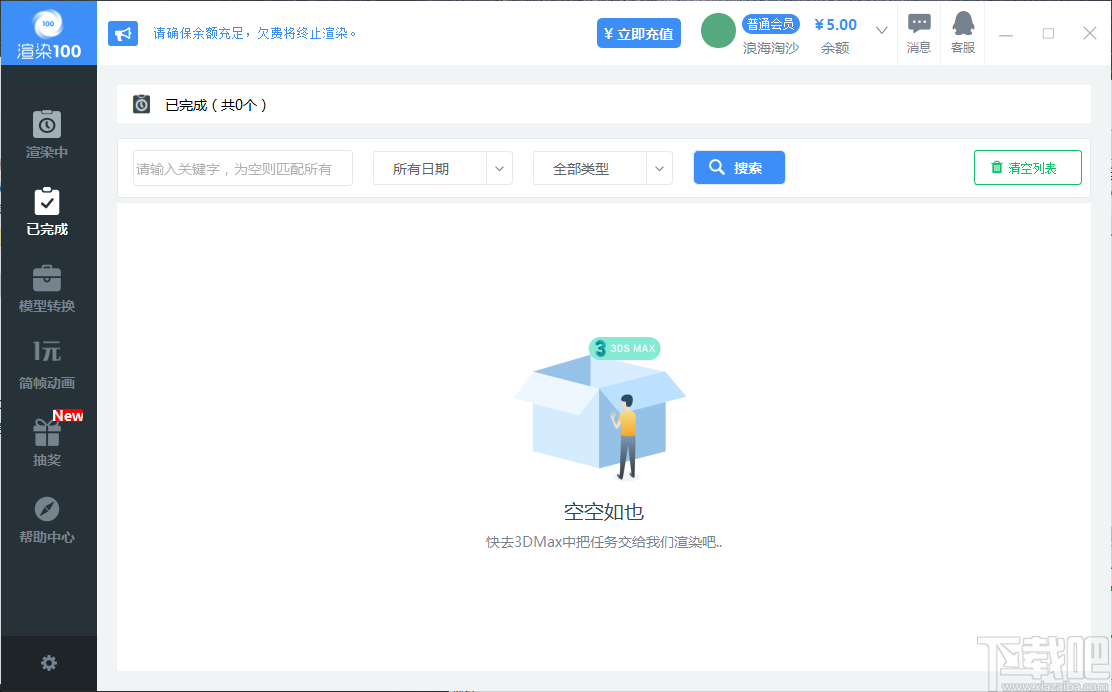The height and width of the screenshot is (692, 1112).
Task: Open the settings gear at sidebar bottom
Action: [x=47, y=663]
